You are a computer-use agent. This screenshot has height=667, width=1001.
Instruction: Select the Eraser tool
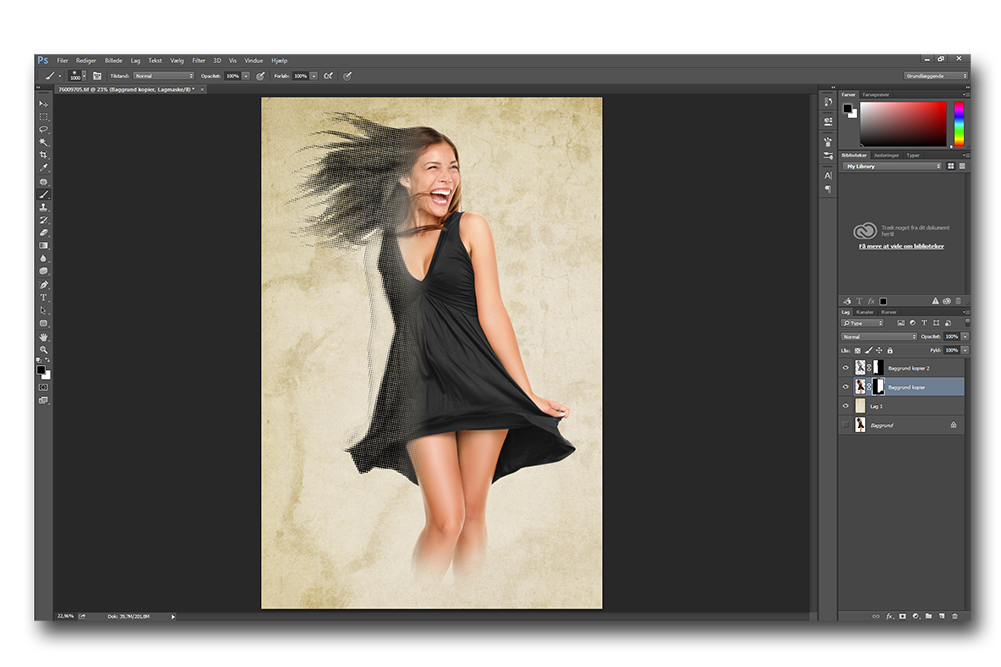43,232
